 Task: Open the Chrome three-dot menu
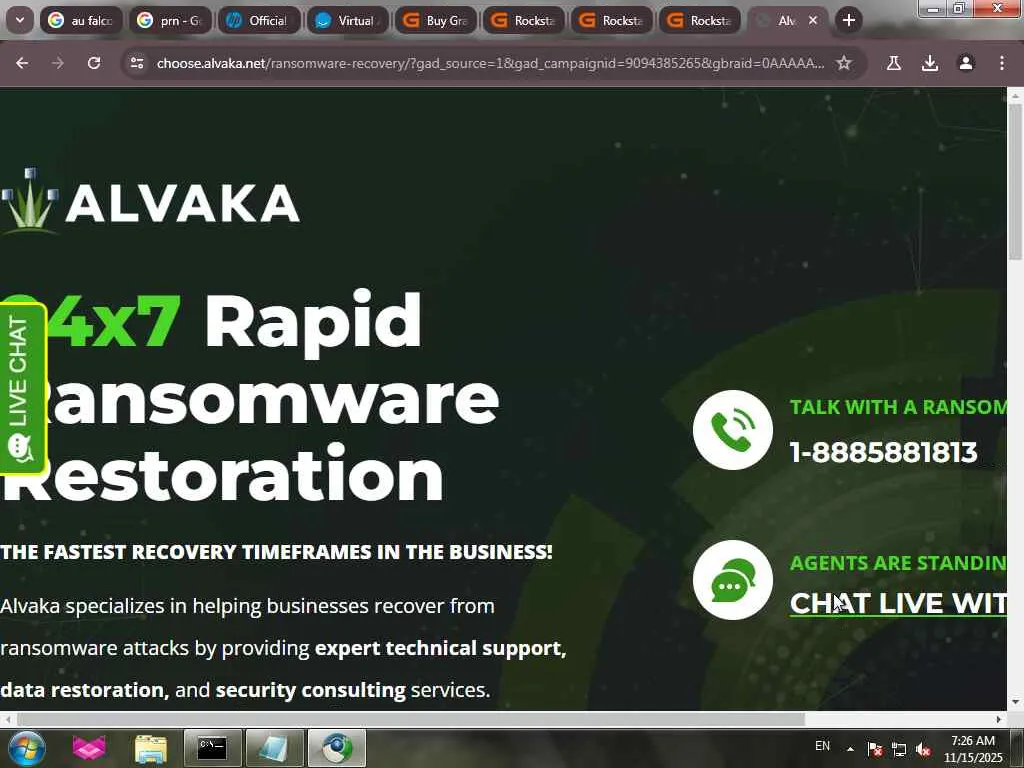click(1002, 63)
